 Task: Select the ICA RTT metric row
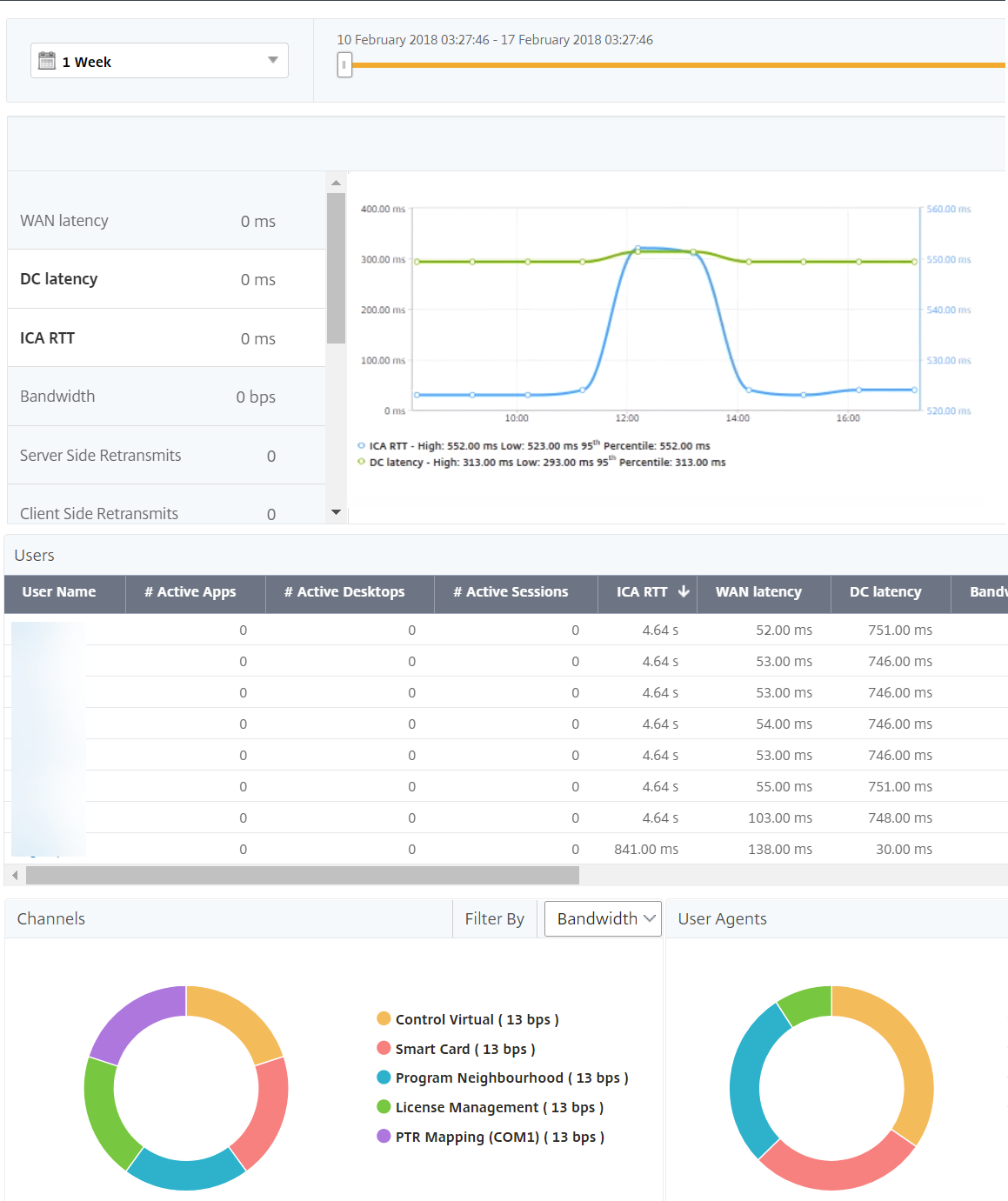pyautogui.click(x=166, y=338)
